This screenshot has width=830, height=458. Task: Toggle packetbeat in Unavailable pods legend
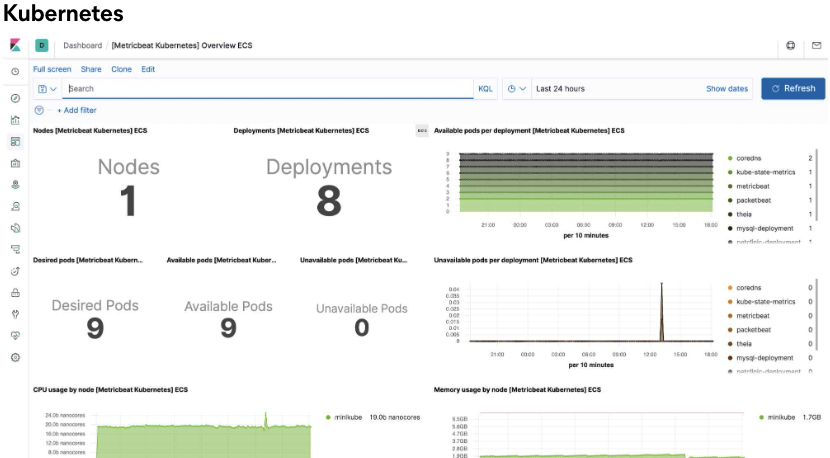(753, 330)
